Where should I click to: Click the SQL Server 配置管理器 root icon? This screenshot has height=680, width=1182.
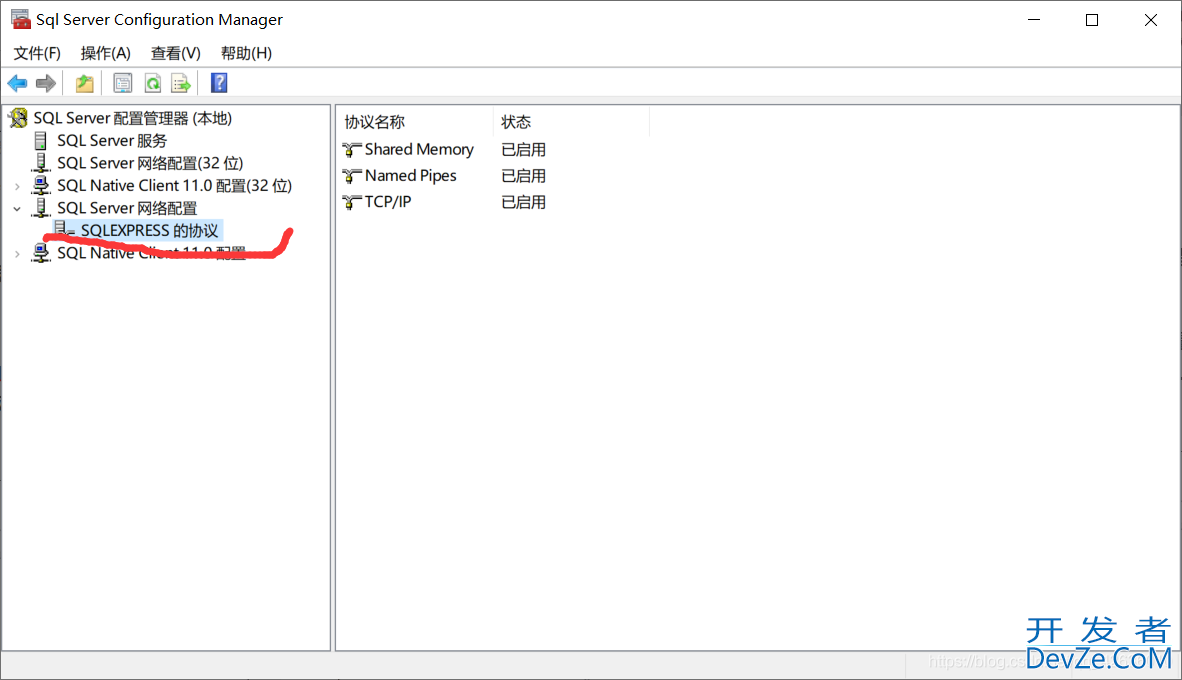(19, 118)
